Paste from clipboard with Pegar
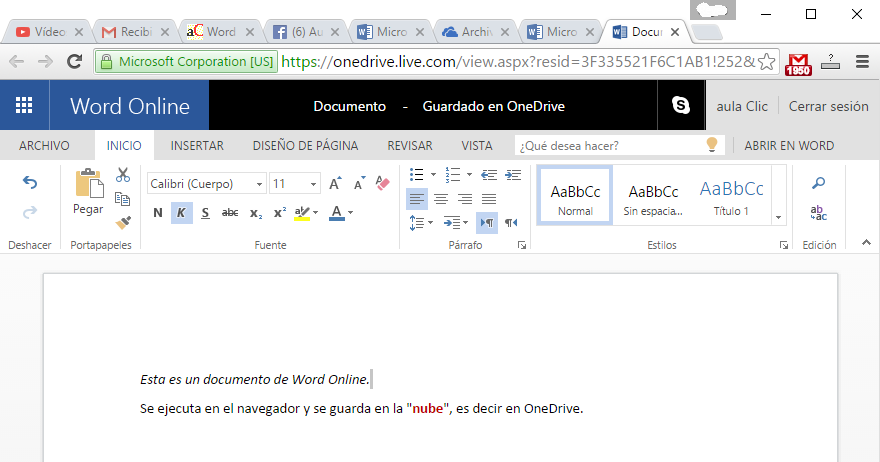The width and height of the screenshot is (880, 462). point(88,191)
